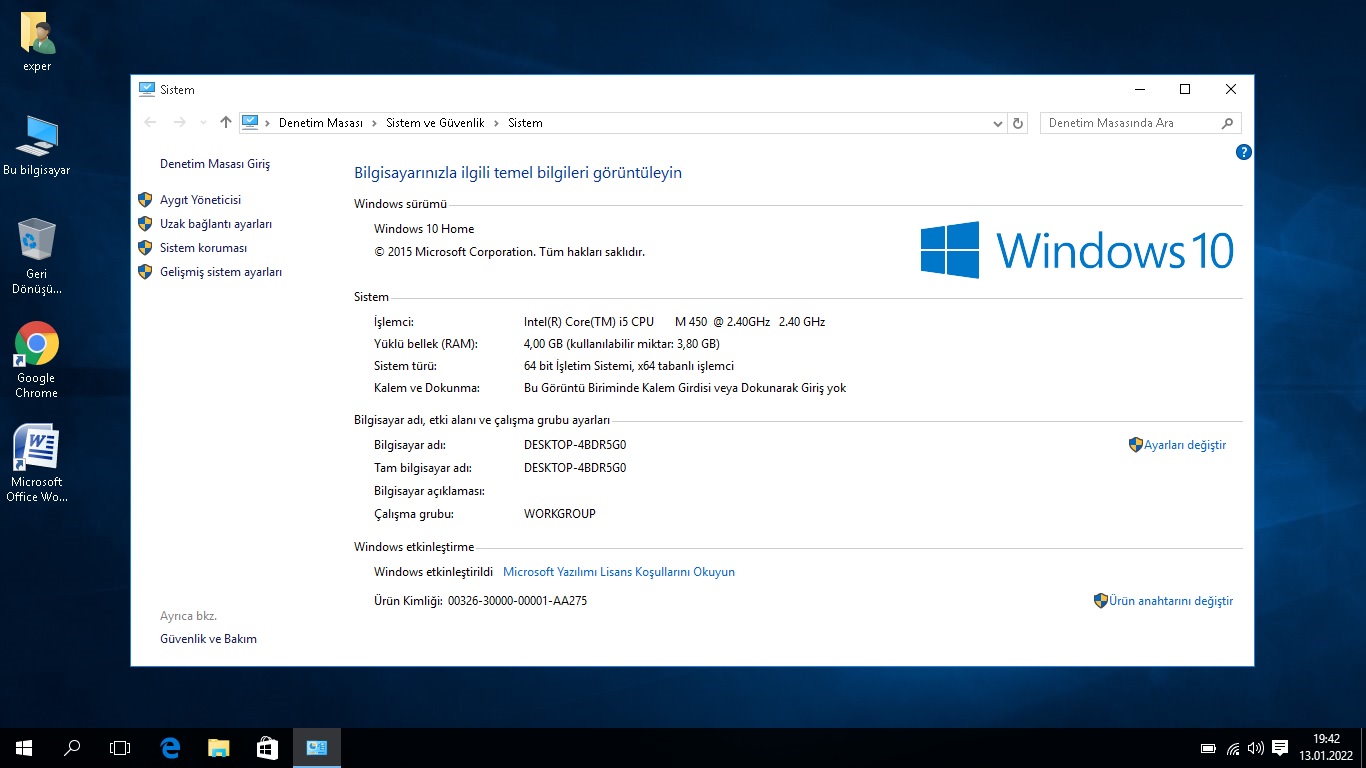Select the 4,00 GB RAM value

(x=621, y=344)
